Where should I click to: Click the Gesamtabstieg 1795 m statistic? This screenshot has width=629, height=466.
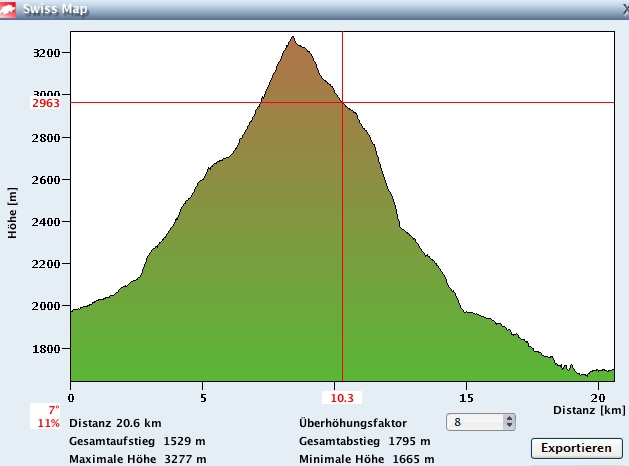364,441
